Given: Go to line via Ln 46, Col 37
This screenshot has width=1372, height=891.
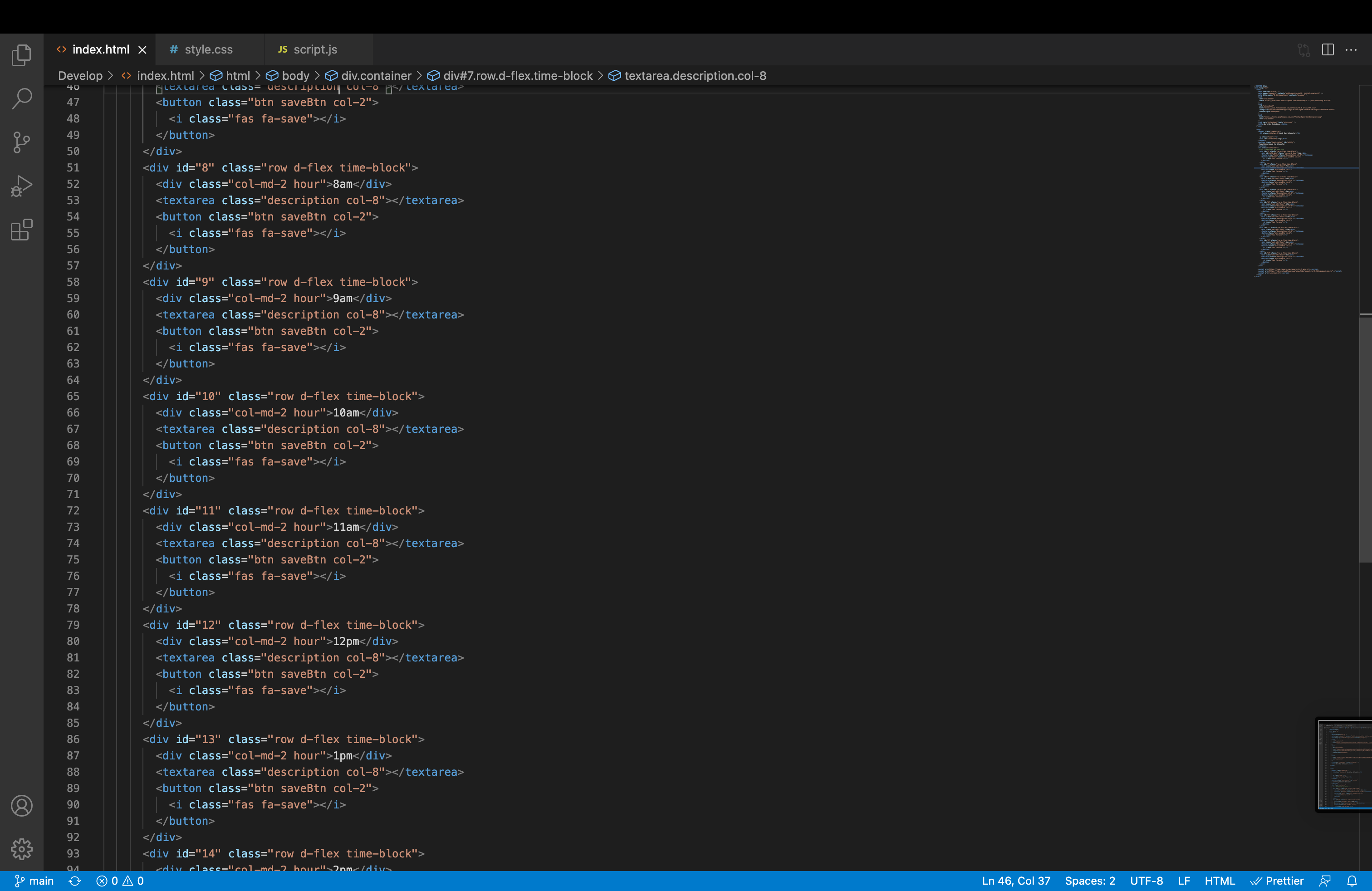Looking at the screenshot, I should tap(1016, 881).
